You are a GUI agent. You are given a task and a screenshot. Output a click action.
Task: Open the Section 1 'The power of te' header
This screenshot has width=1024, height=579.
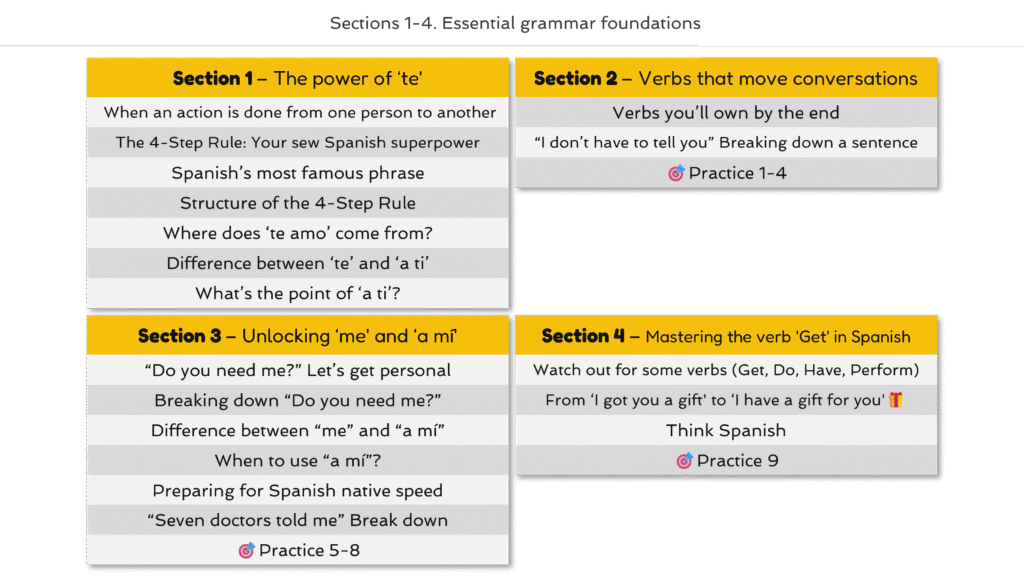coord(298,78)
